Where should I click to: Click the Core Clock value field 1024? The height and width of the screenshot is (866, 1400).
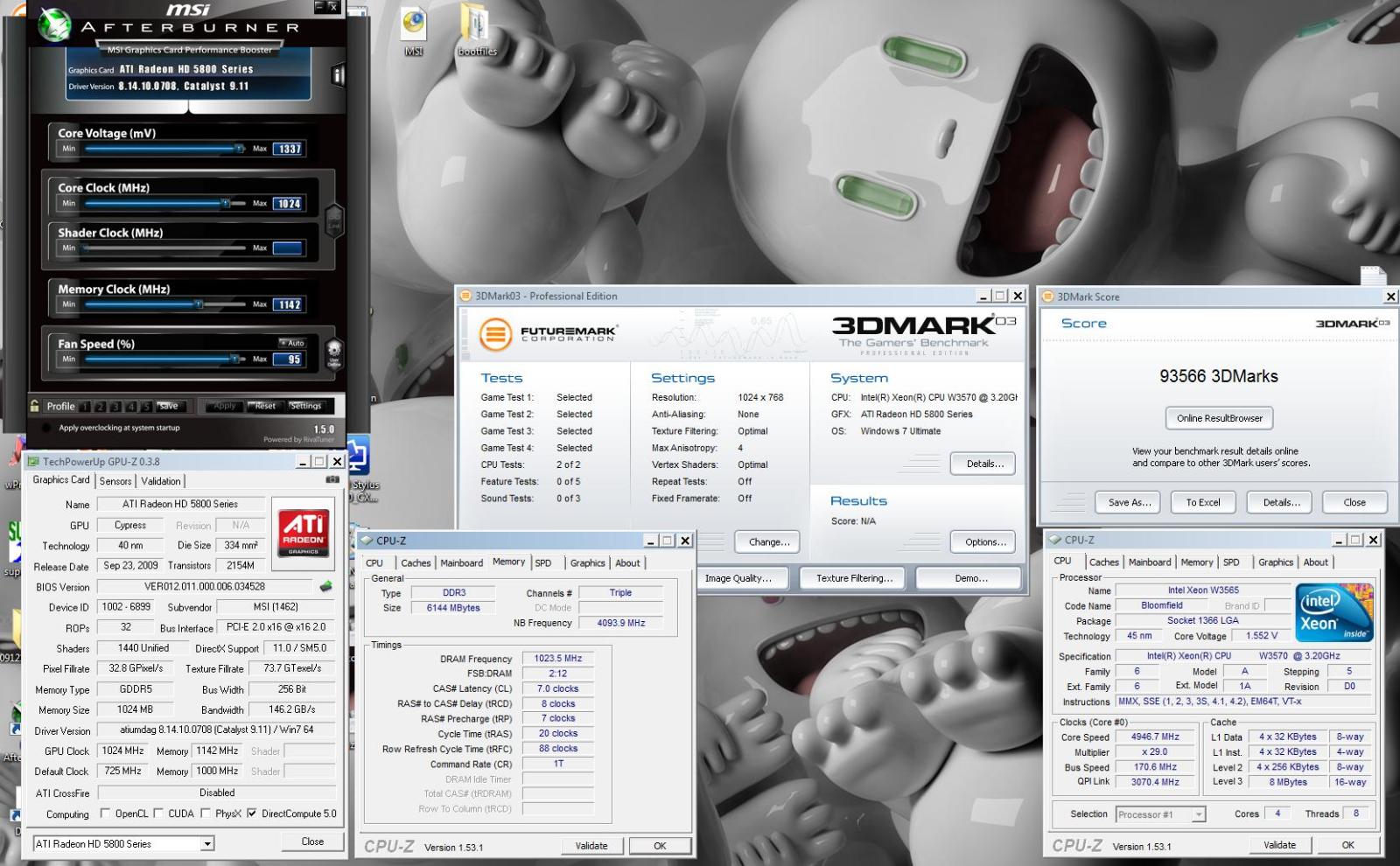(x=289, y=203)
